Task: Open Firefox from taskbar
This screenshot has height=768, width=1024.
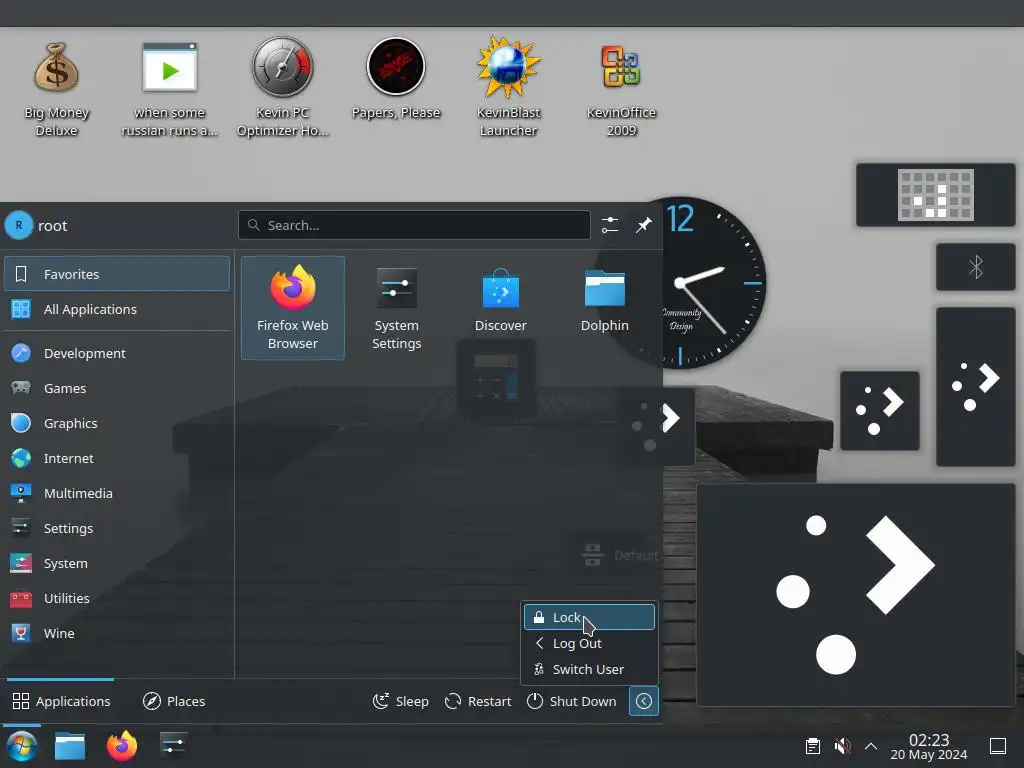Action: [122, 746]
